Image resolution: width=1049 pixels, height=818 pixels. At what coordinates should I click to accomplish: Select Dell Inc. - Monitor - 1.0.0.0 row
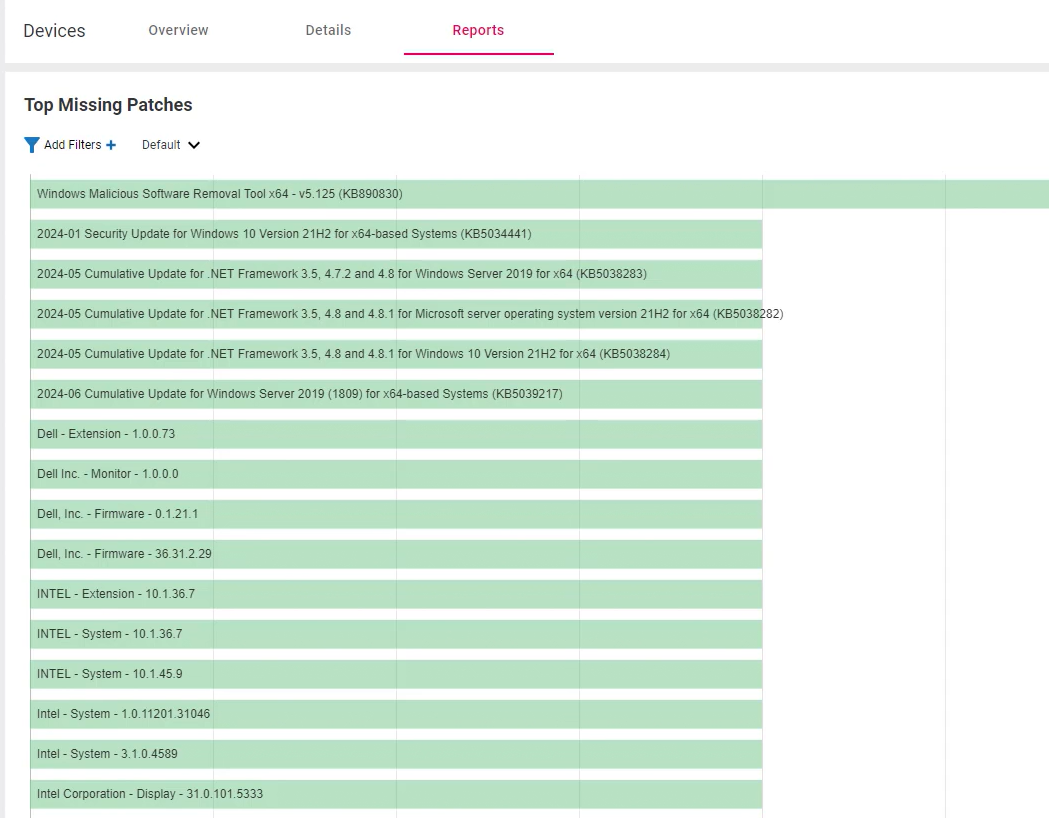click(x=396, y=474)
